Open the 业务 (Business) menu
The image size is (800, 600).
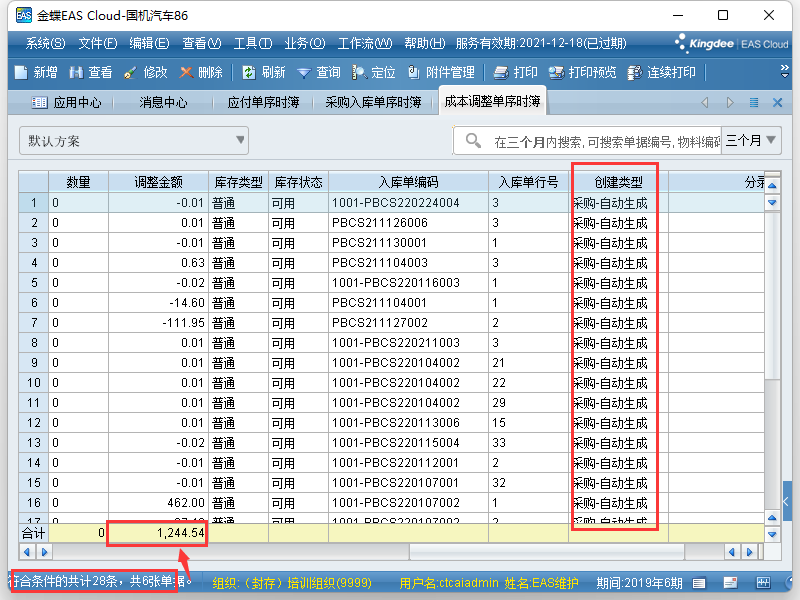click(304, 44)
